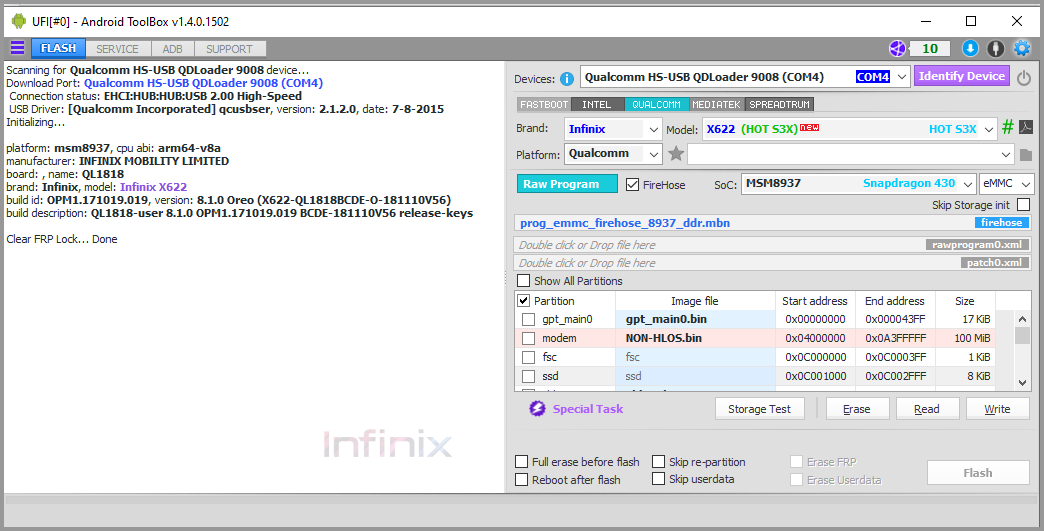Viewport: 1044px width, 531px height.
Task: Expand the SoC MSM8937 dropdown
Action: (x=968, y=184)
